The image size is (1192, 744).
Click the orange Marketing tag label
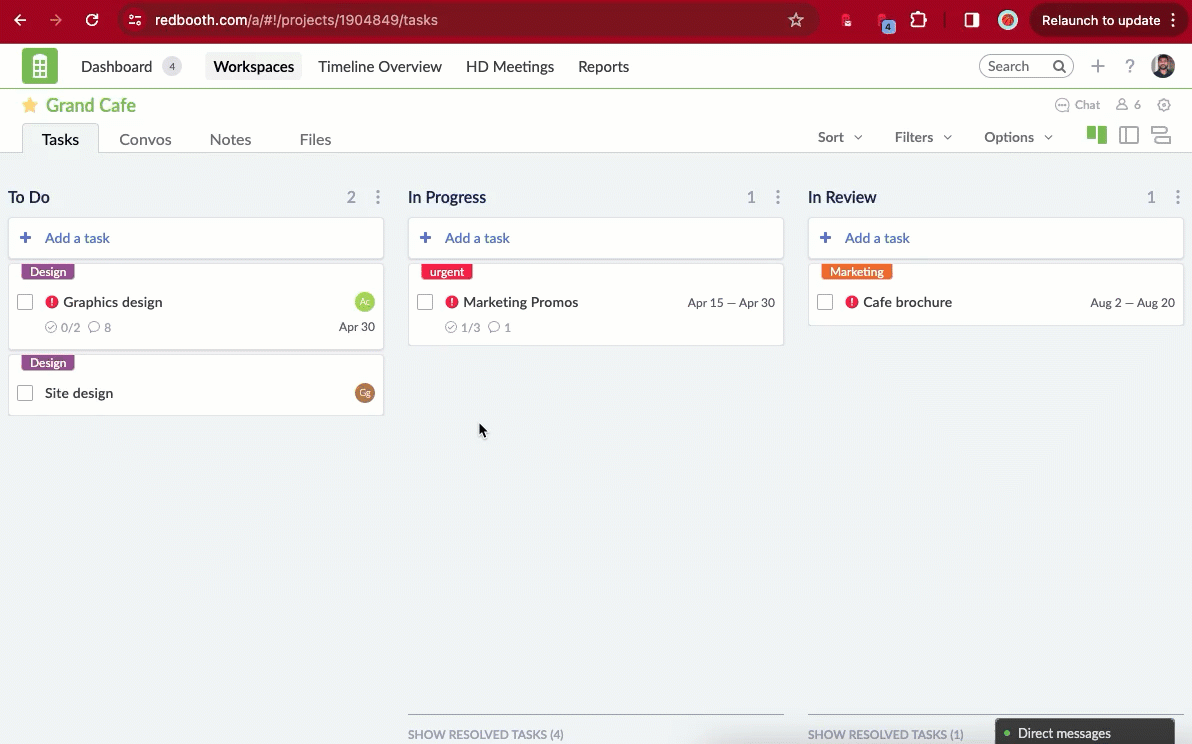pos(857,271)
